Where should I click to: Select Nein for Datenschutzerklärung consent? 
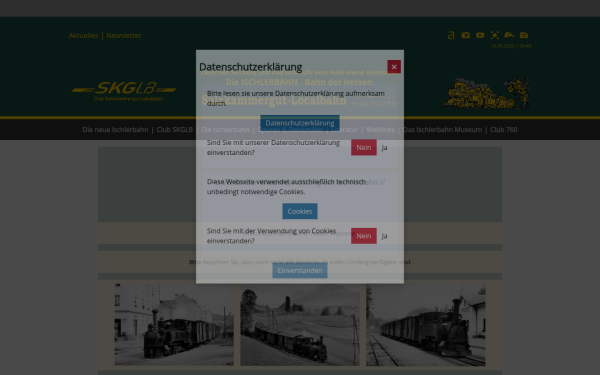pos(364,147)
